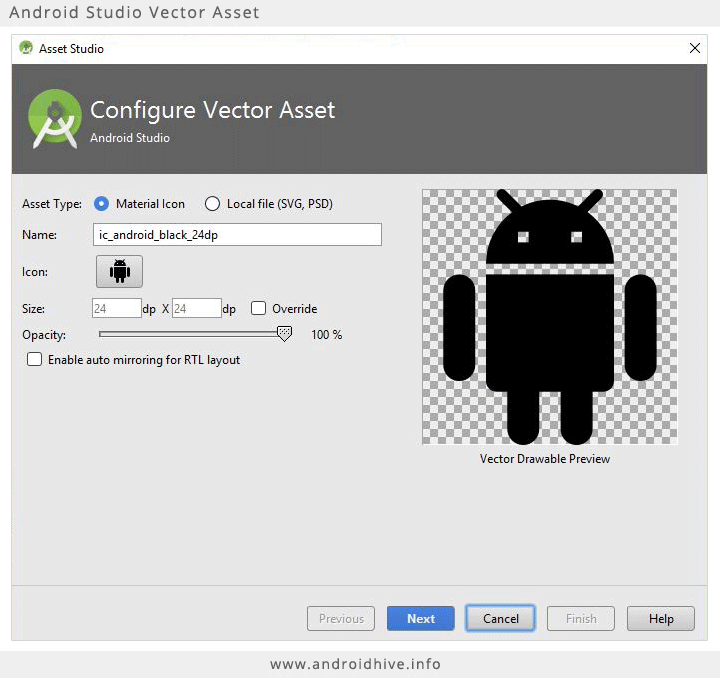Click the width size field

[116, 308]
